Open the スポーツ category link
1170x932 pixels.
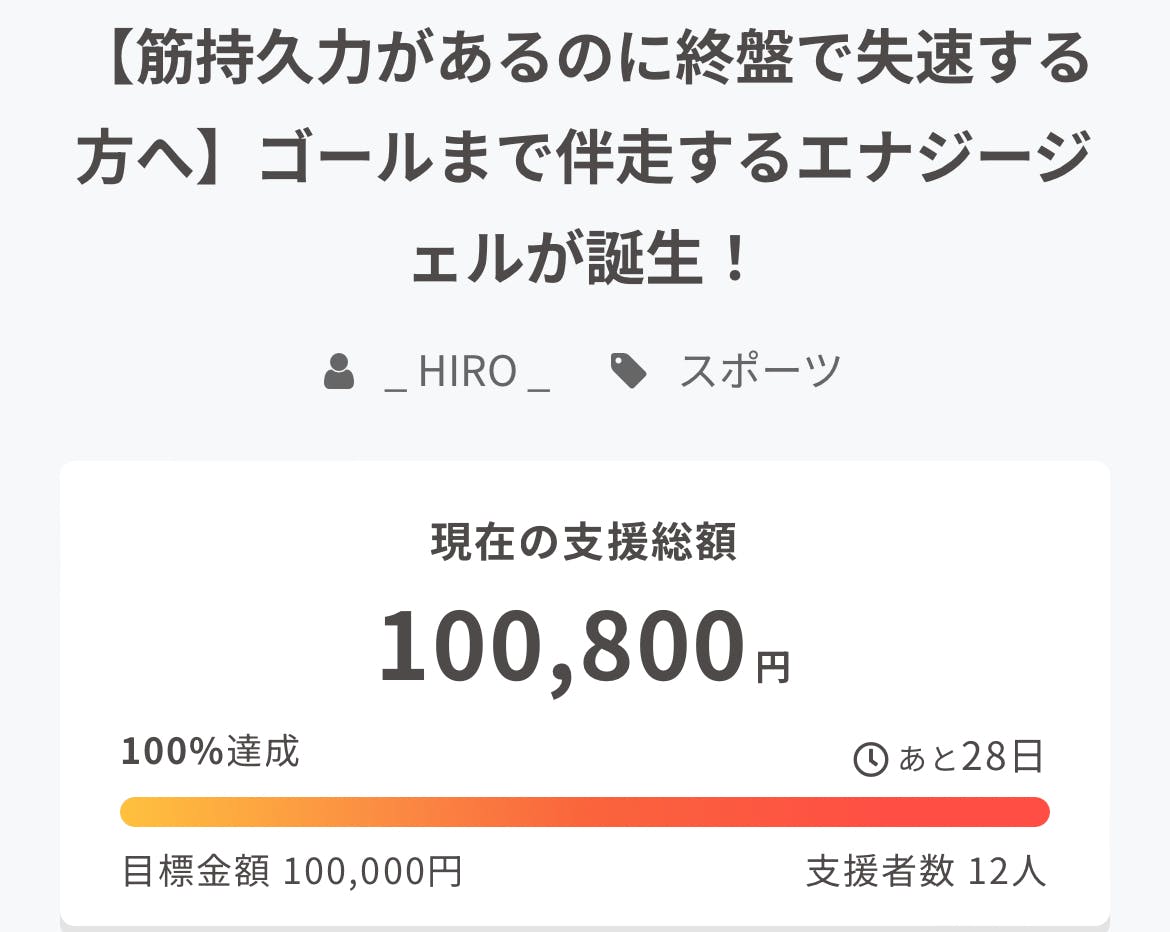coord(760,372)
